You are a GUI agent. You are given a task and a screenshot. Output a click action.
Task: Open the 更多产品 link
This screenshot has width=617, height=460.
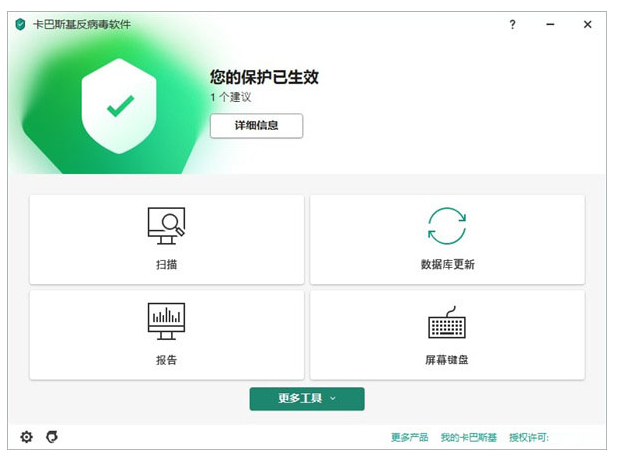(x=410, y=437)
